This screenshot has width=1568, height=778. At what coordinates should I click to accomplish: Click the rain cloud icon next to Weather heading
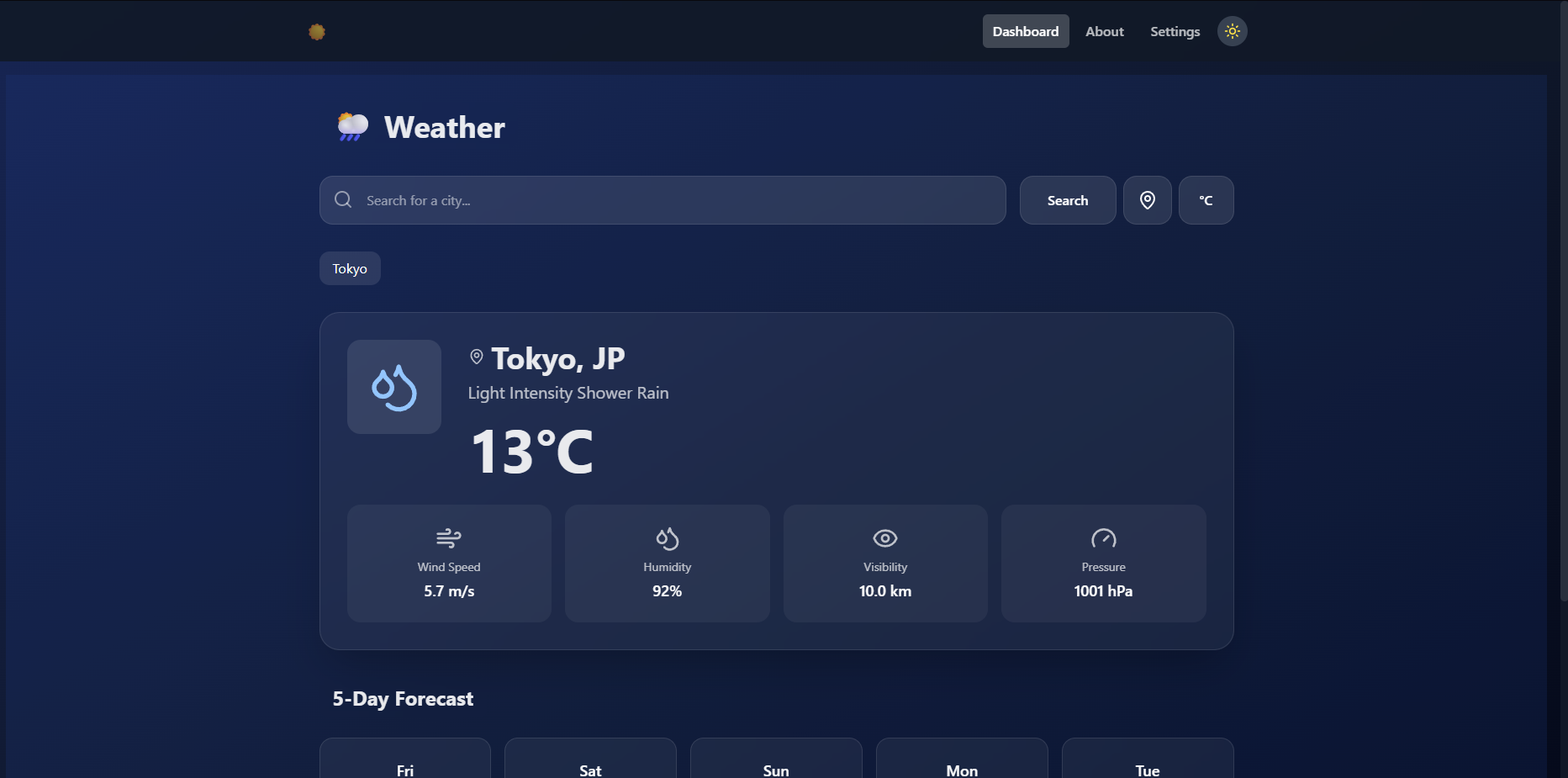pos(351,126)
